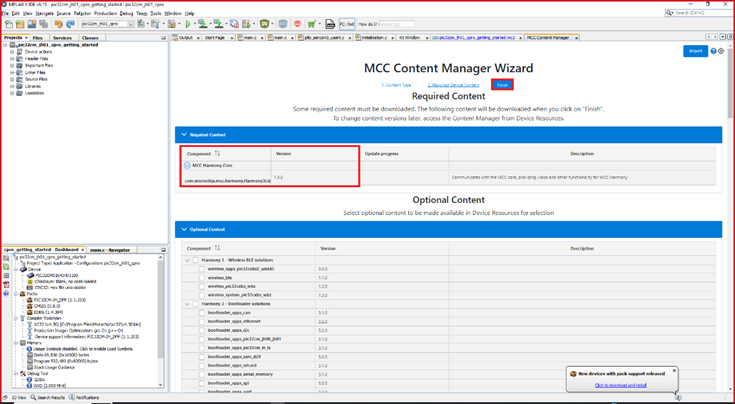This screenshot has height=404, width=735.
Task: Close the new devices notification popup
Action: tap(674, 370)
